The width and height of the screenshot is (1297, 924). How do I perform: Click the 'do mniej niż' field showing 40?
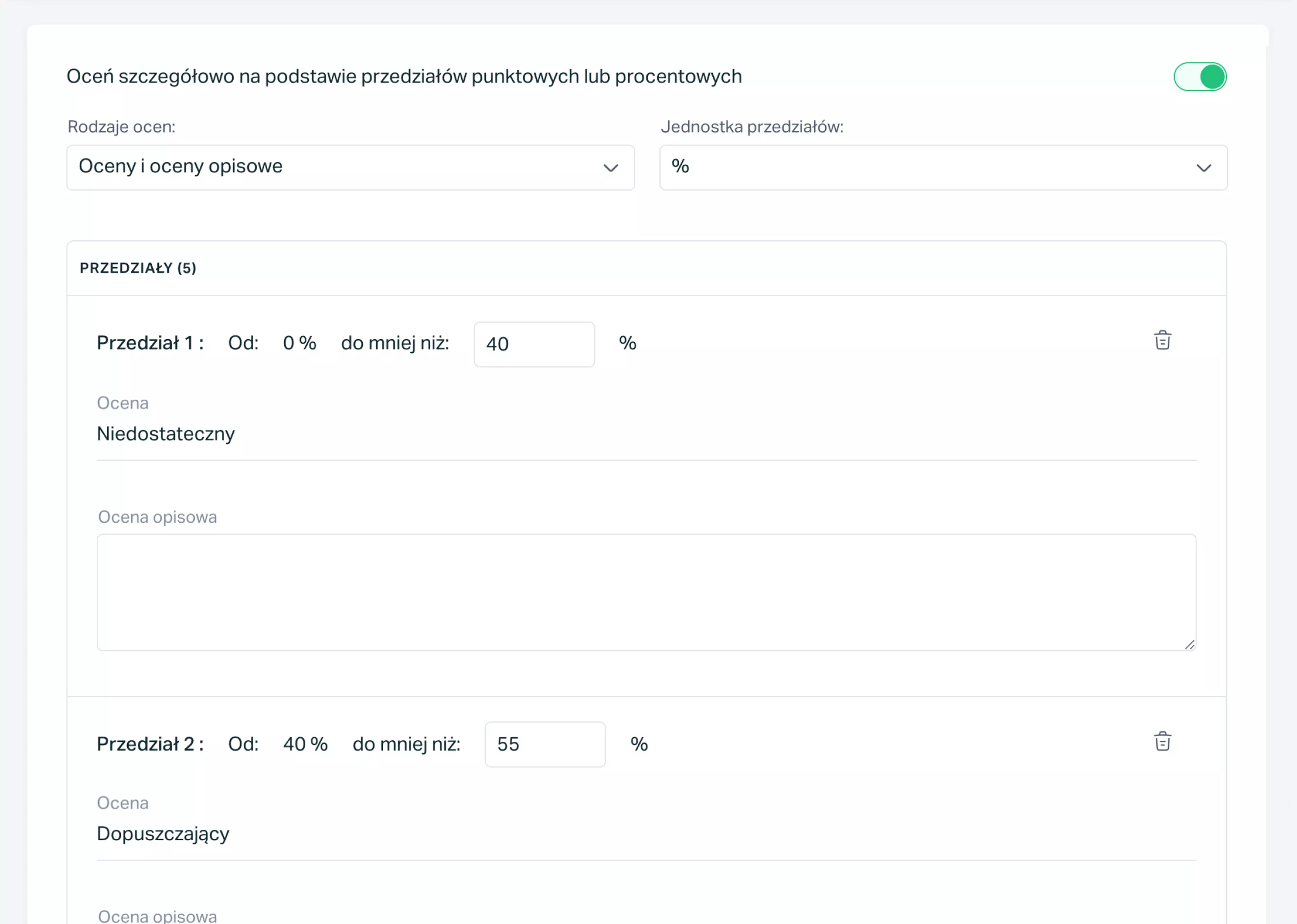pos(534,344)
